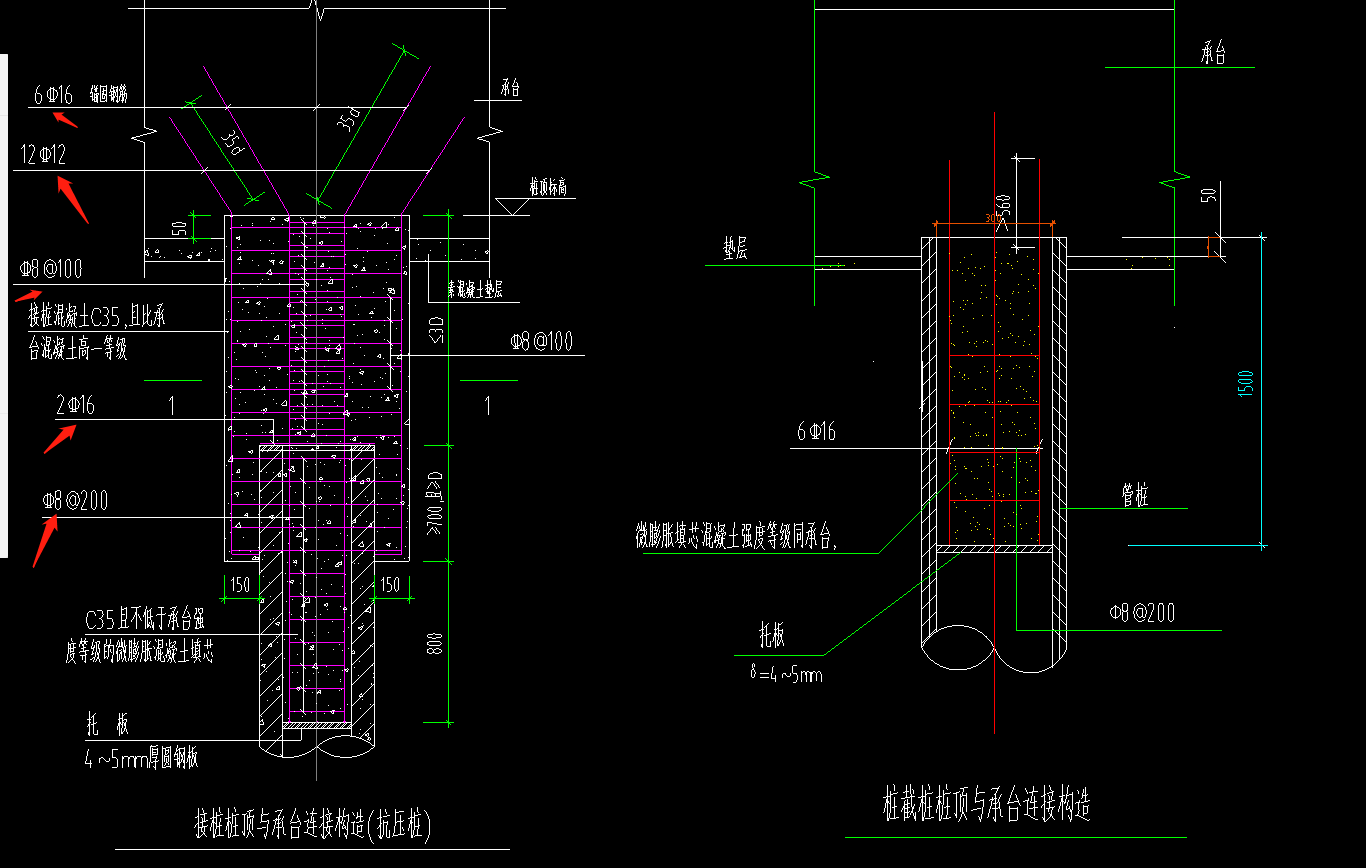Select the '4~5mm厚圆钢板' annotation

coord(141,758)
